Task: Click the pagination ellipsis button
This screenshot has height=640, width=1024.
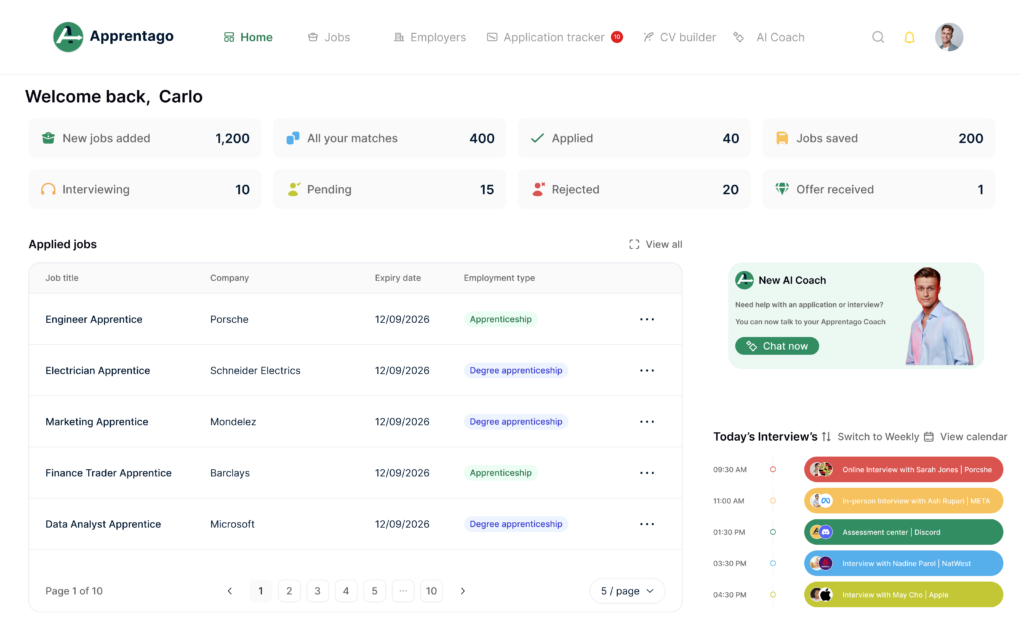Action: pyautogui.click(x=403, y=591)
